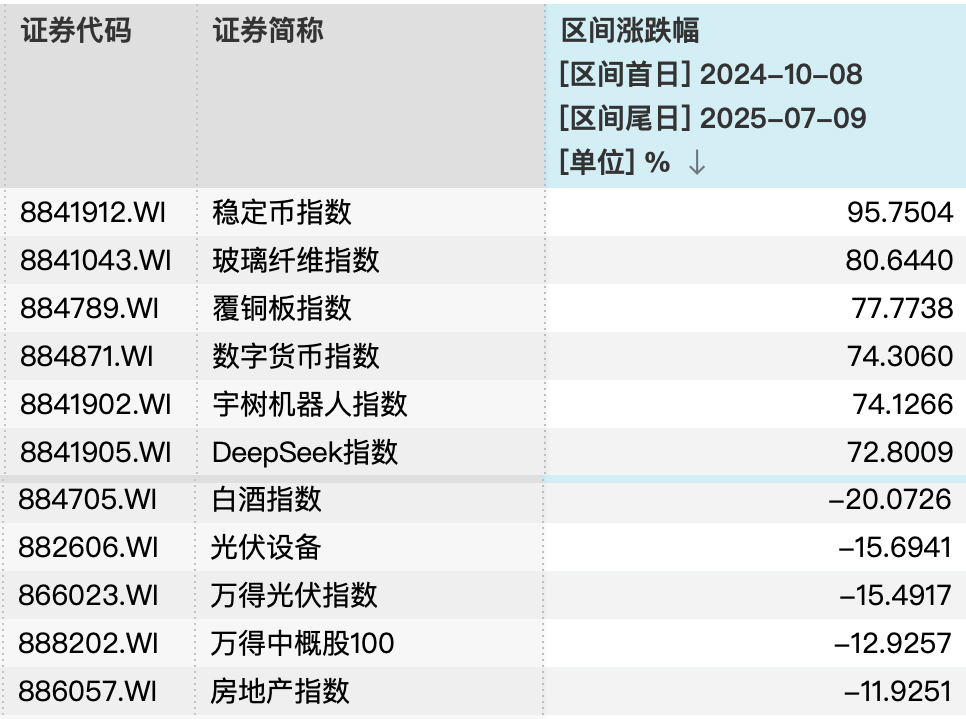966x719 pixels.
Task: Click the [区间尾日] 2025-07-09 header text
Action: [x=713, y=118]
